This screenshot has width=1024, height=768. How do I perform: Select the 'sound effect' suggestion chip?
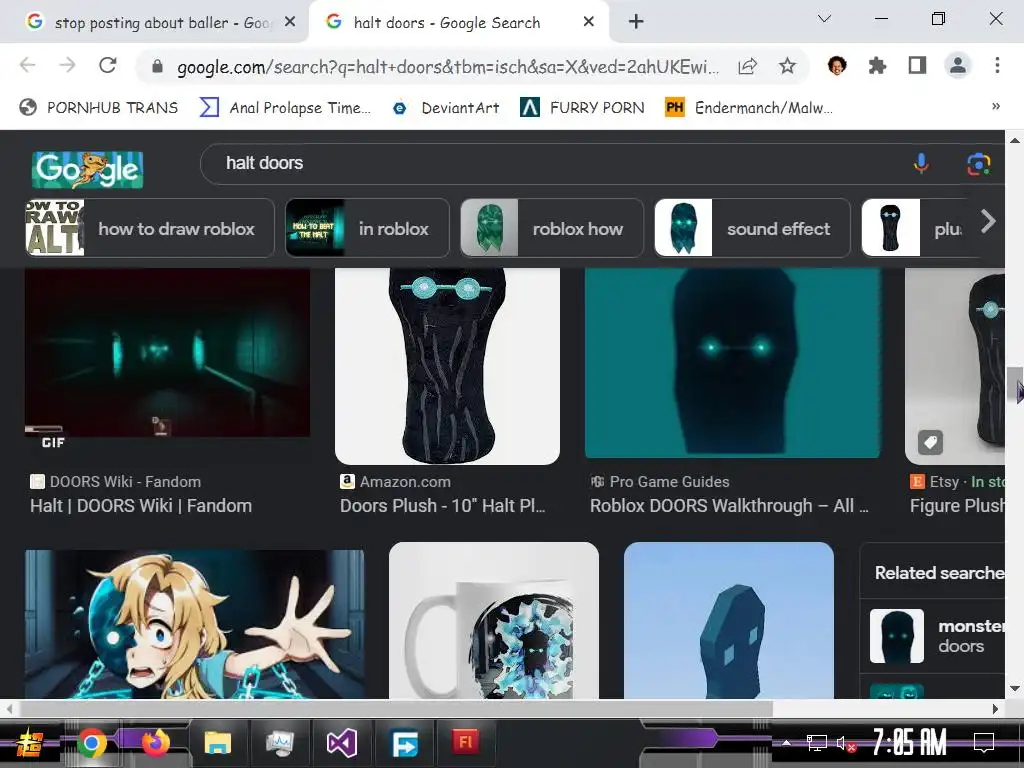click(x=752, y=228)
